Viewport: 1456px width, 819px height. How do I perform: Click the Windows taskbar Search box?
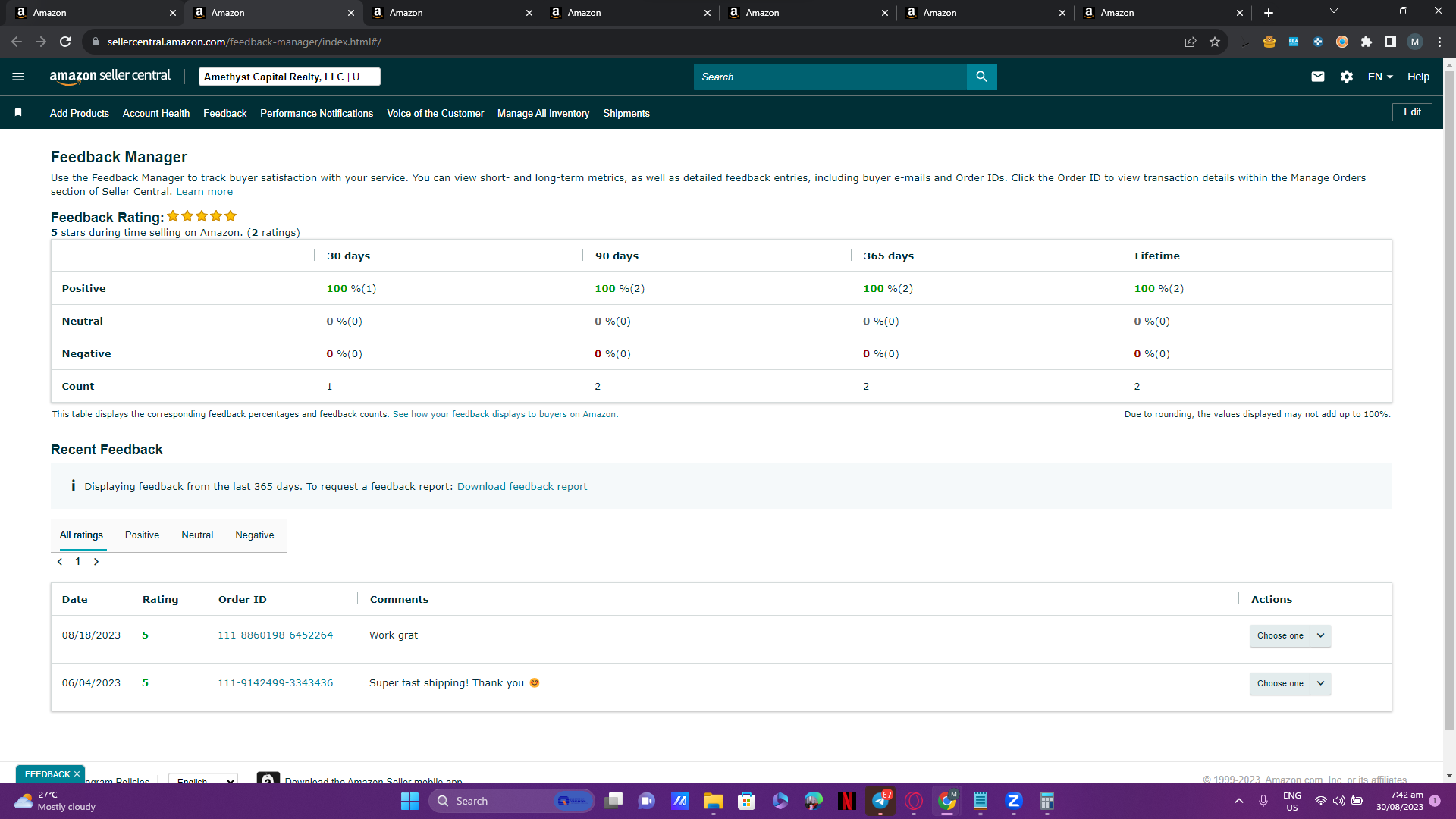[512, 801]
